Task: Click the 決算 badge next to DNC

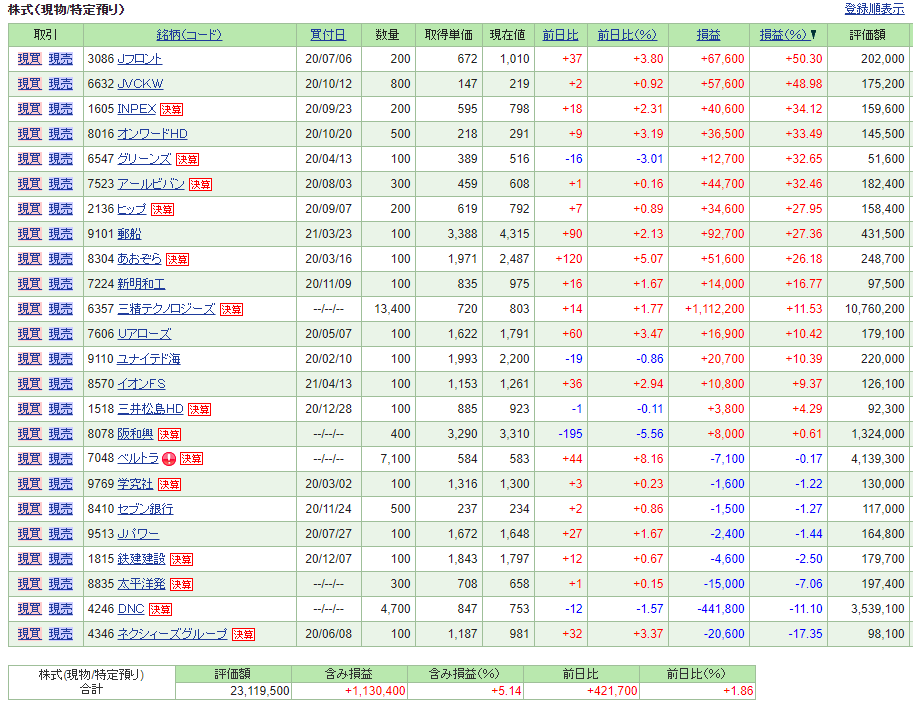Action: pyautogui.click(x=160, y=610)
